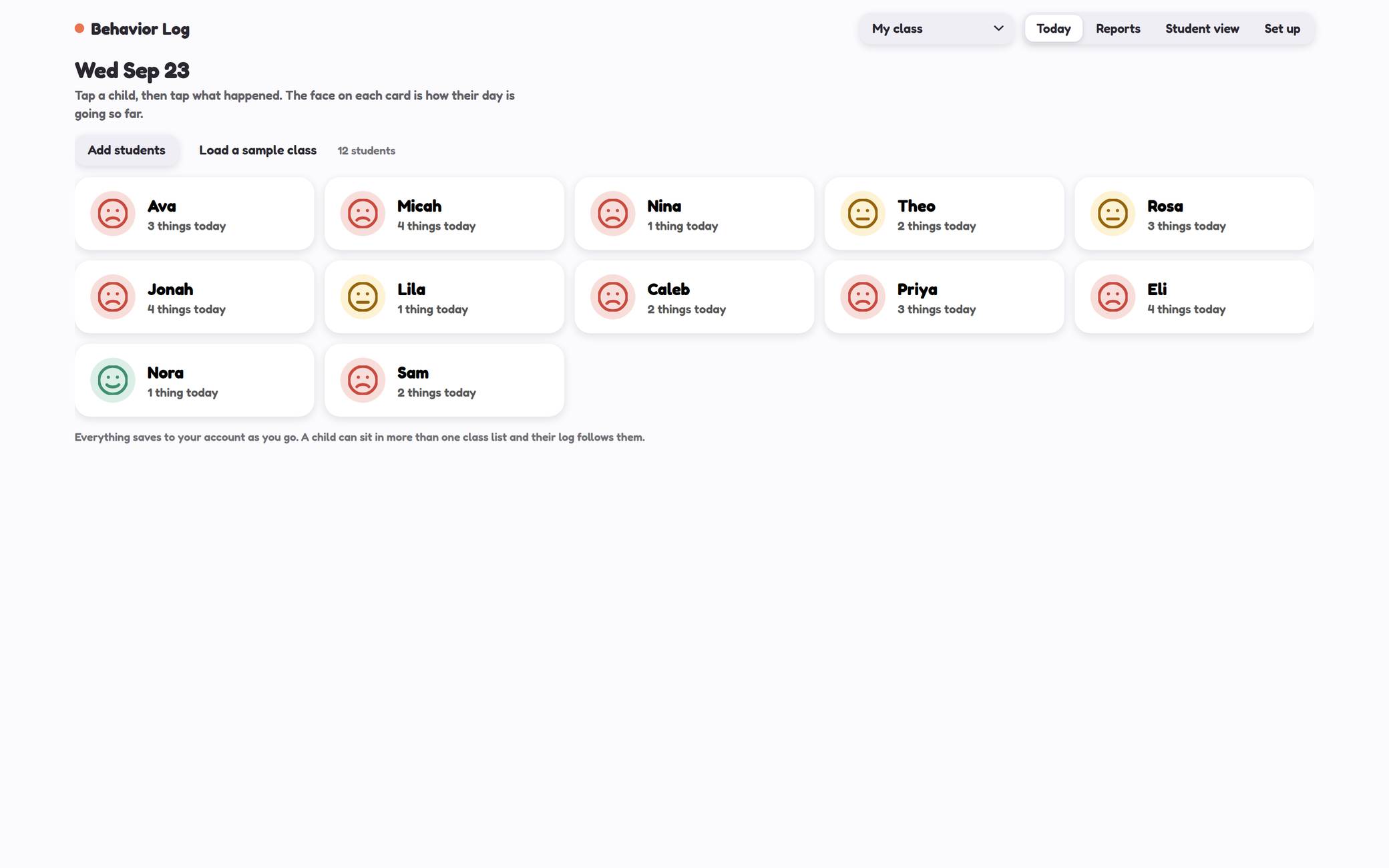Select Eli's "4 things today" text
This screenshot has width=1389, height=868.
pos(1186,310)
